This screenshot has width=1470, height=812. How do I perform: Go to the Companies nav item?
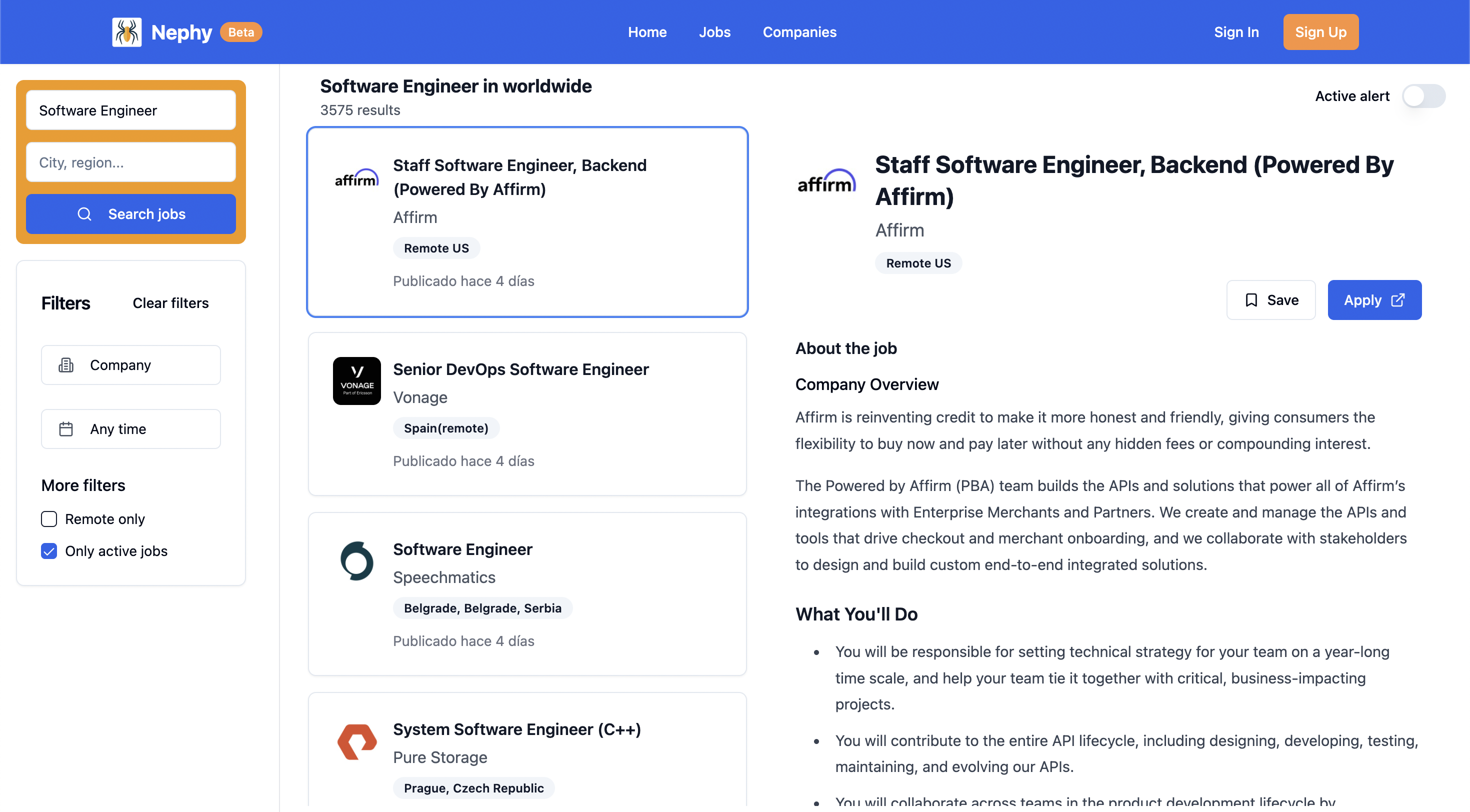(799, 32)
